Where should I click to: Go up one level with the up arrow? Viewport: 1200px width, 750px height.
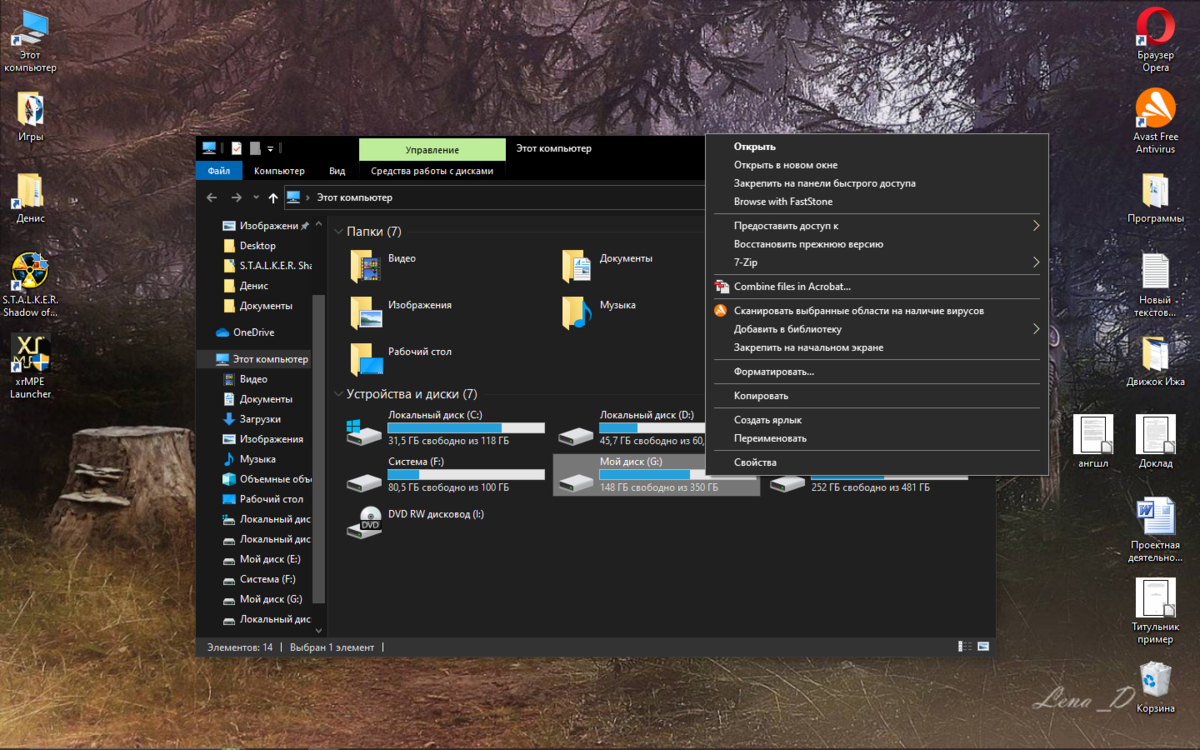pos(273,198)
